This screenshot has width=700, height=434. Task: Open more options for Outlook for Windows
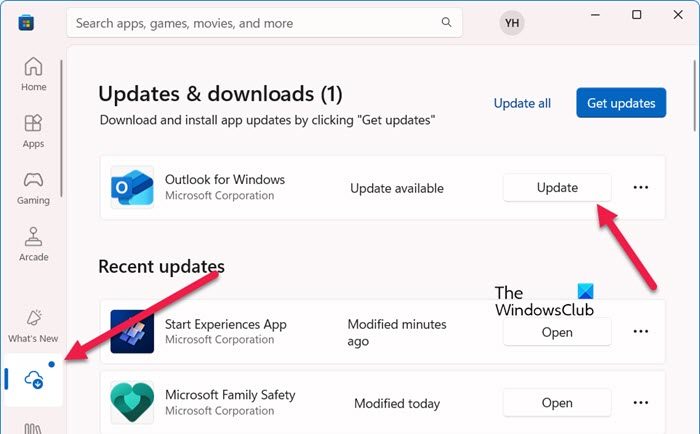[x=641, y=187]
